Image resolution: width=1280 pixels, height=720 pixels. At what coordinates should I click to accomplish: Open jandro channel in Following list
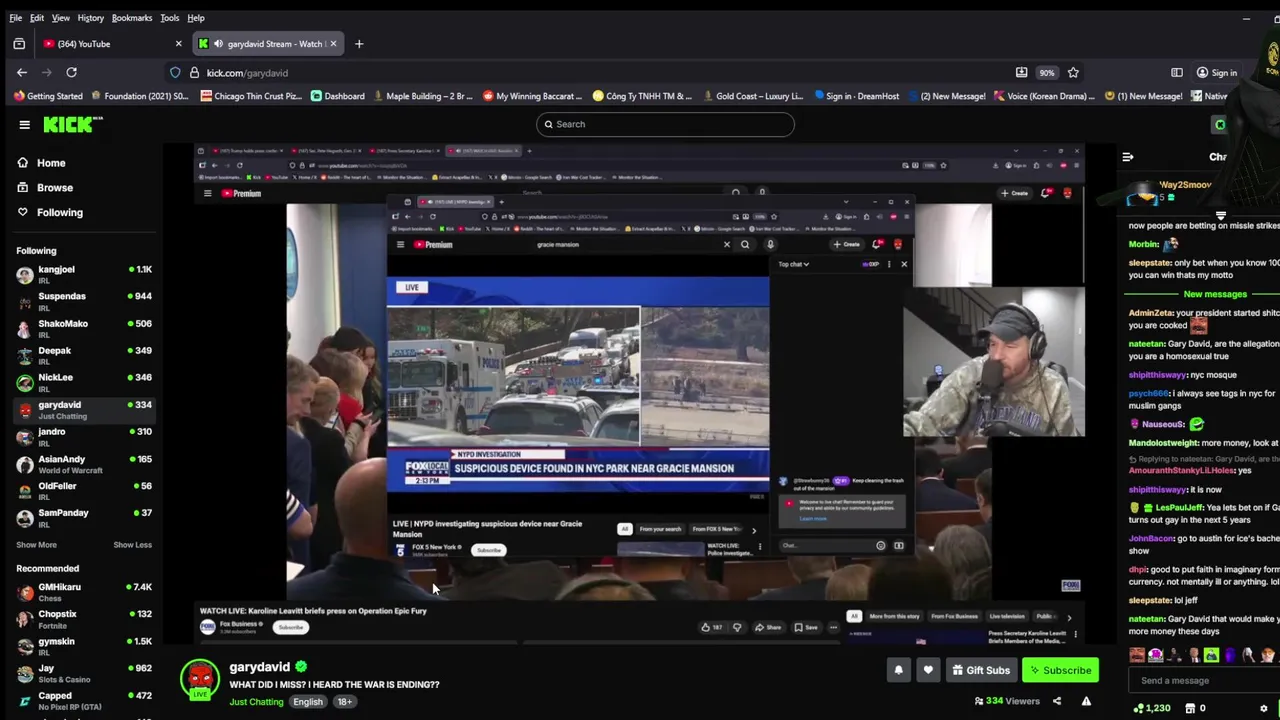coord(84,437)
